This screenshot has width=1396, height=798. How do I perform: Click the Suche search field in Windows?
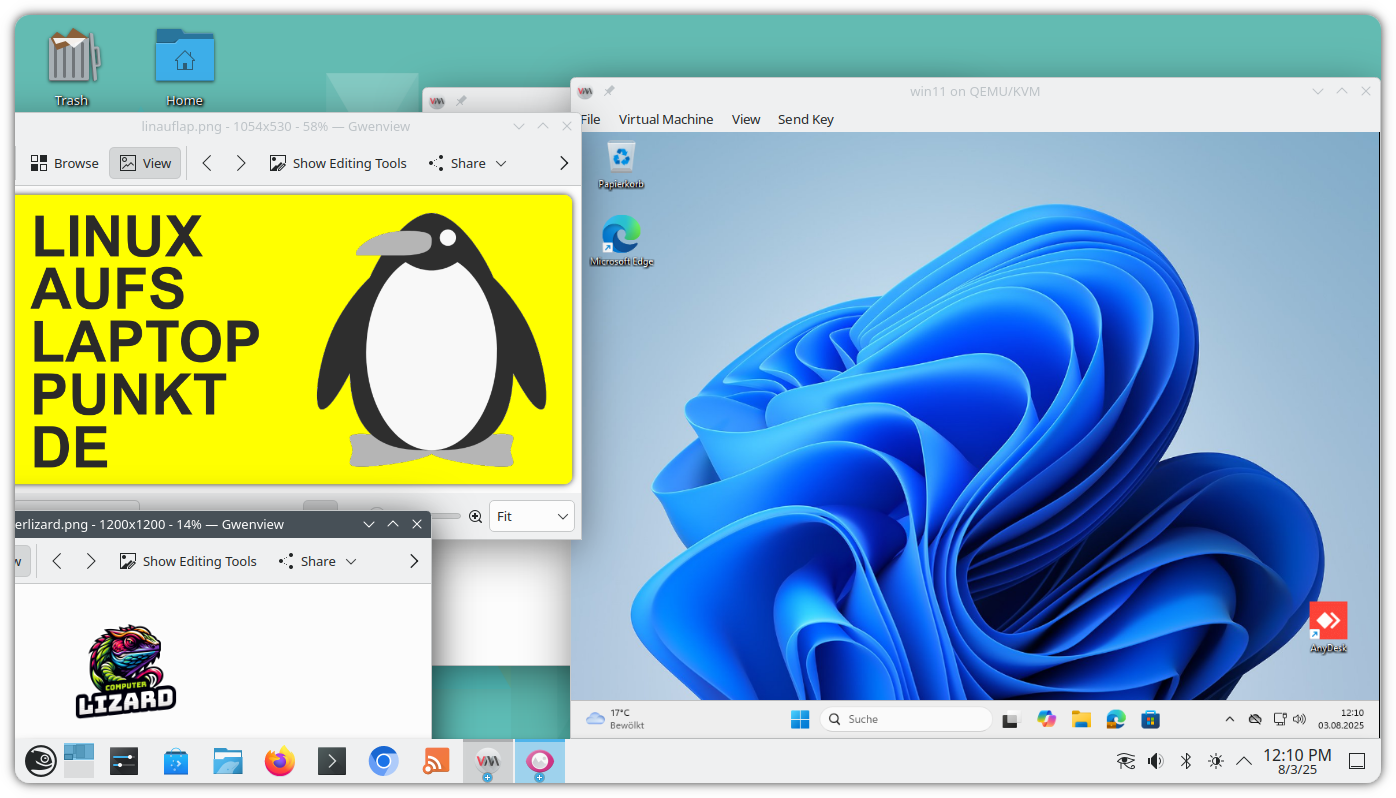click(x=905, y=719)
